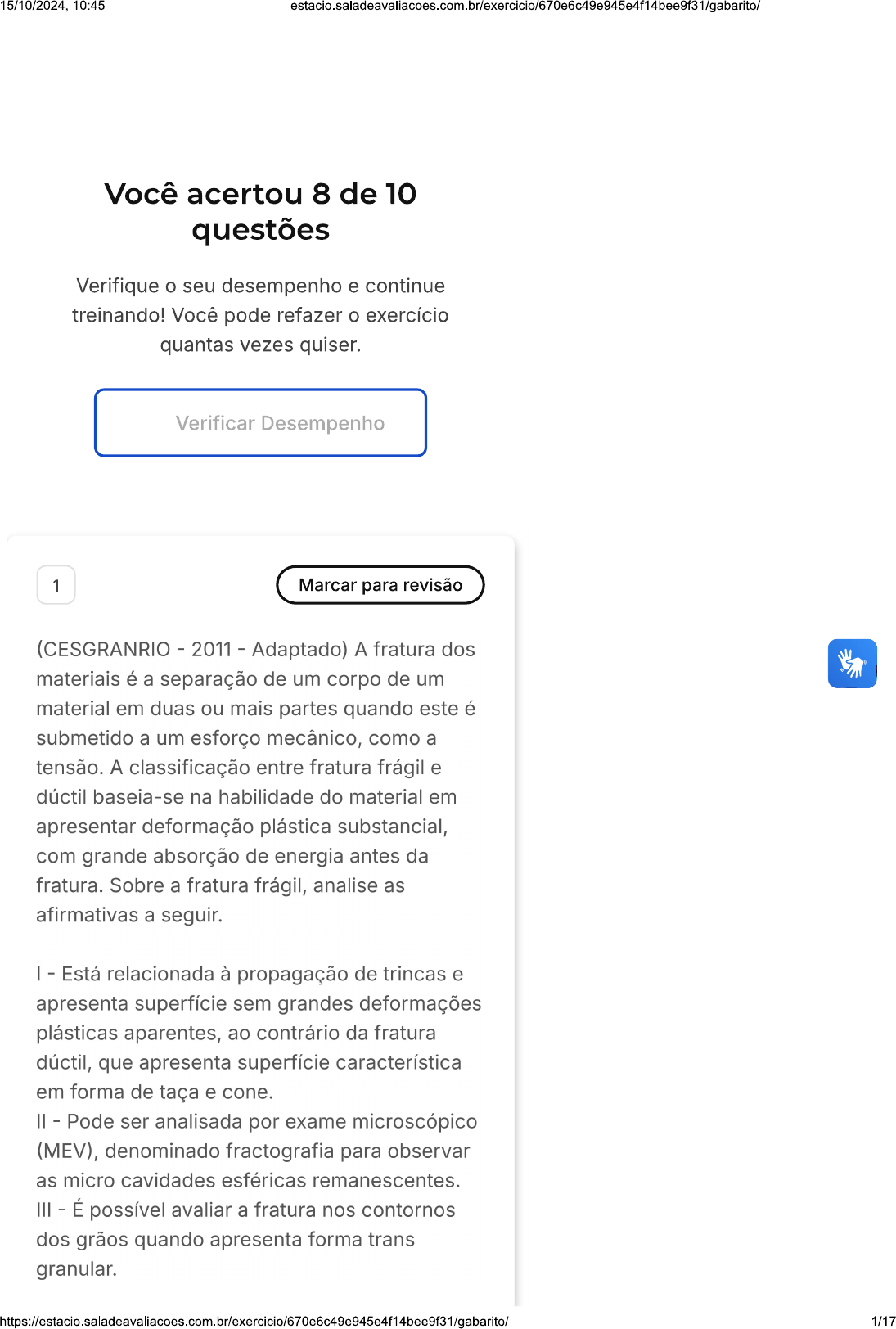
Task: Select statement II about exame microscópico
Action: tap(257, 1151)
